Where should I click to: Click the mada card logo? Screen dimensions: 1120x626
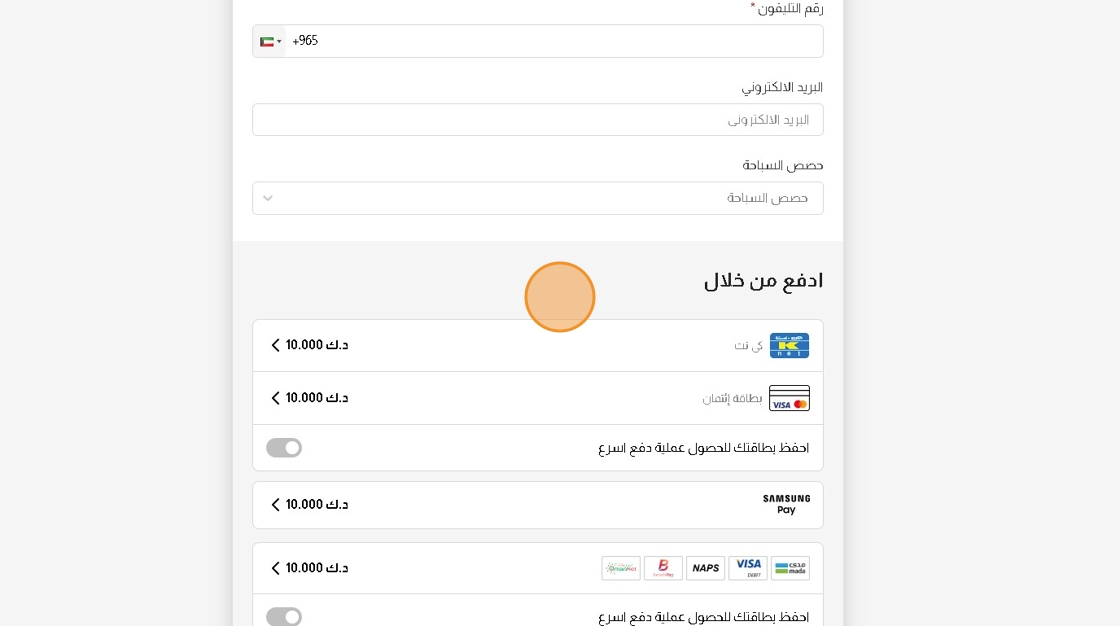click(x=790, y=568)
